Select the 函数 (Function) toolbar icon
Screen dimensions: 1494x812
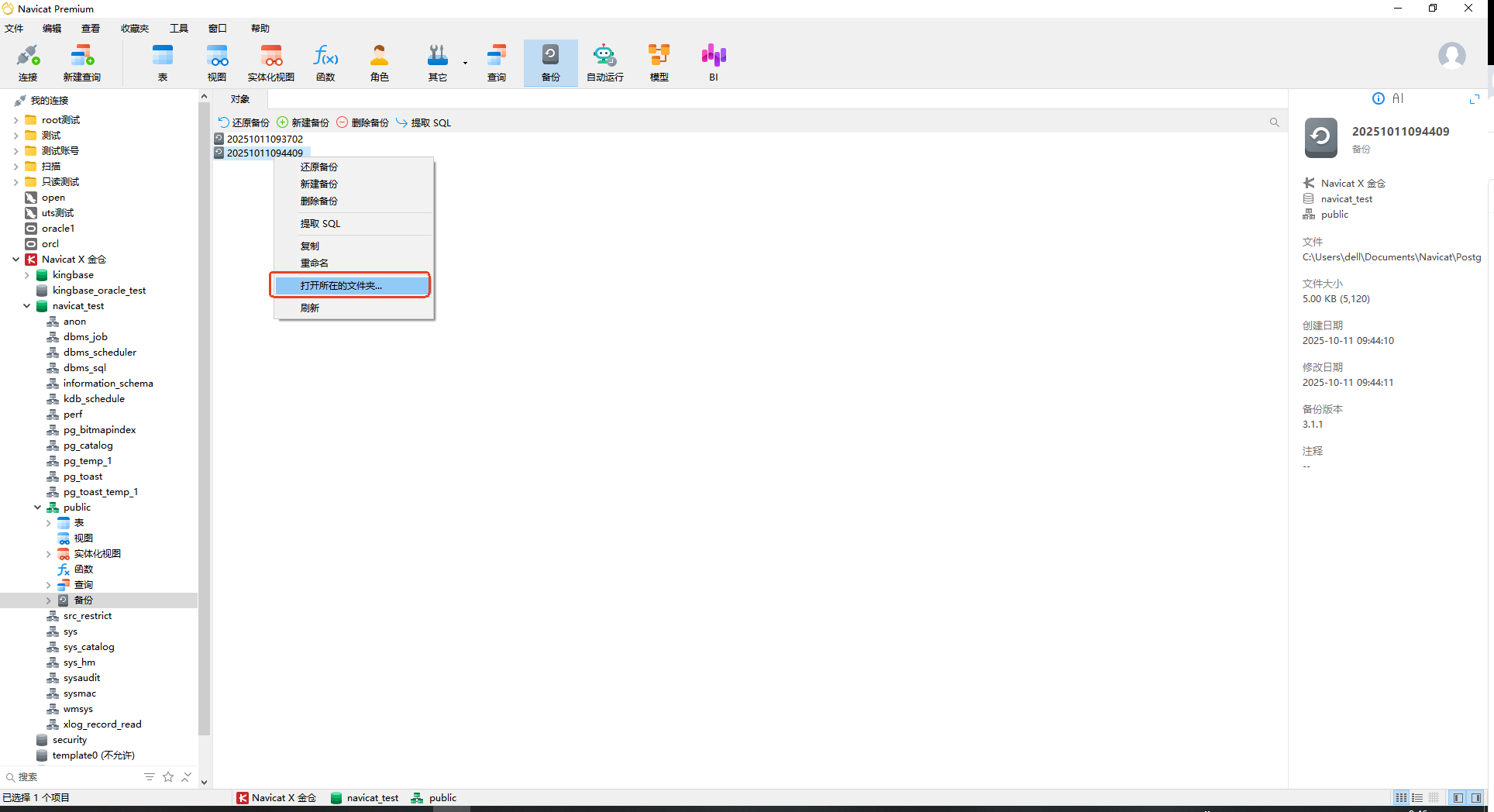(x=325, y=63)
